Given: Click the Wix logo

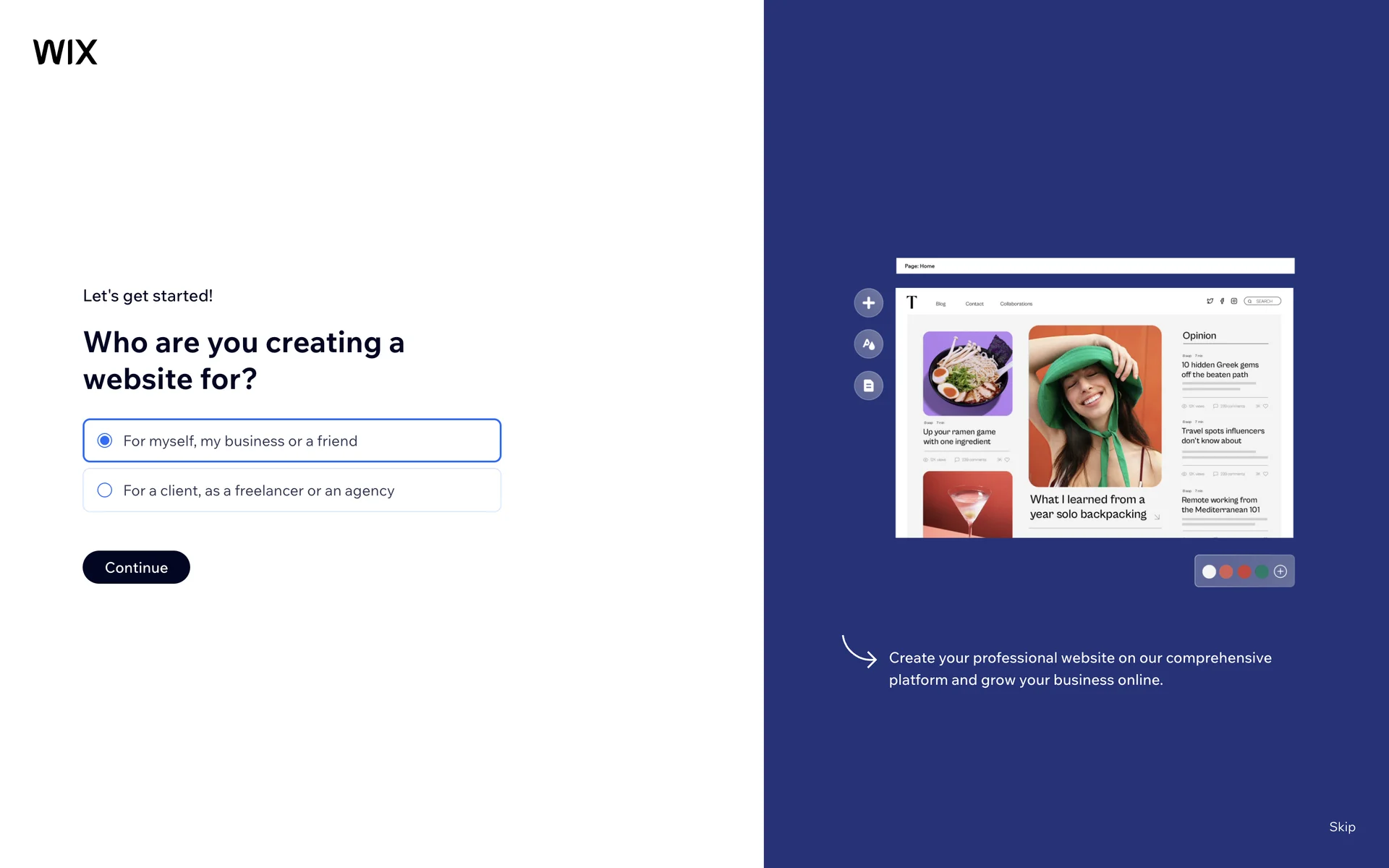Looking at the screenshot, I should coord(65,52).
